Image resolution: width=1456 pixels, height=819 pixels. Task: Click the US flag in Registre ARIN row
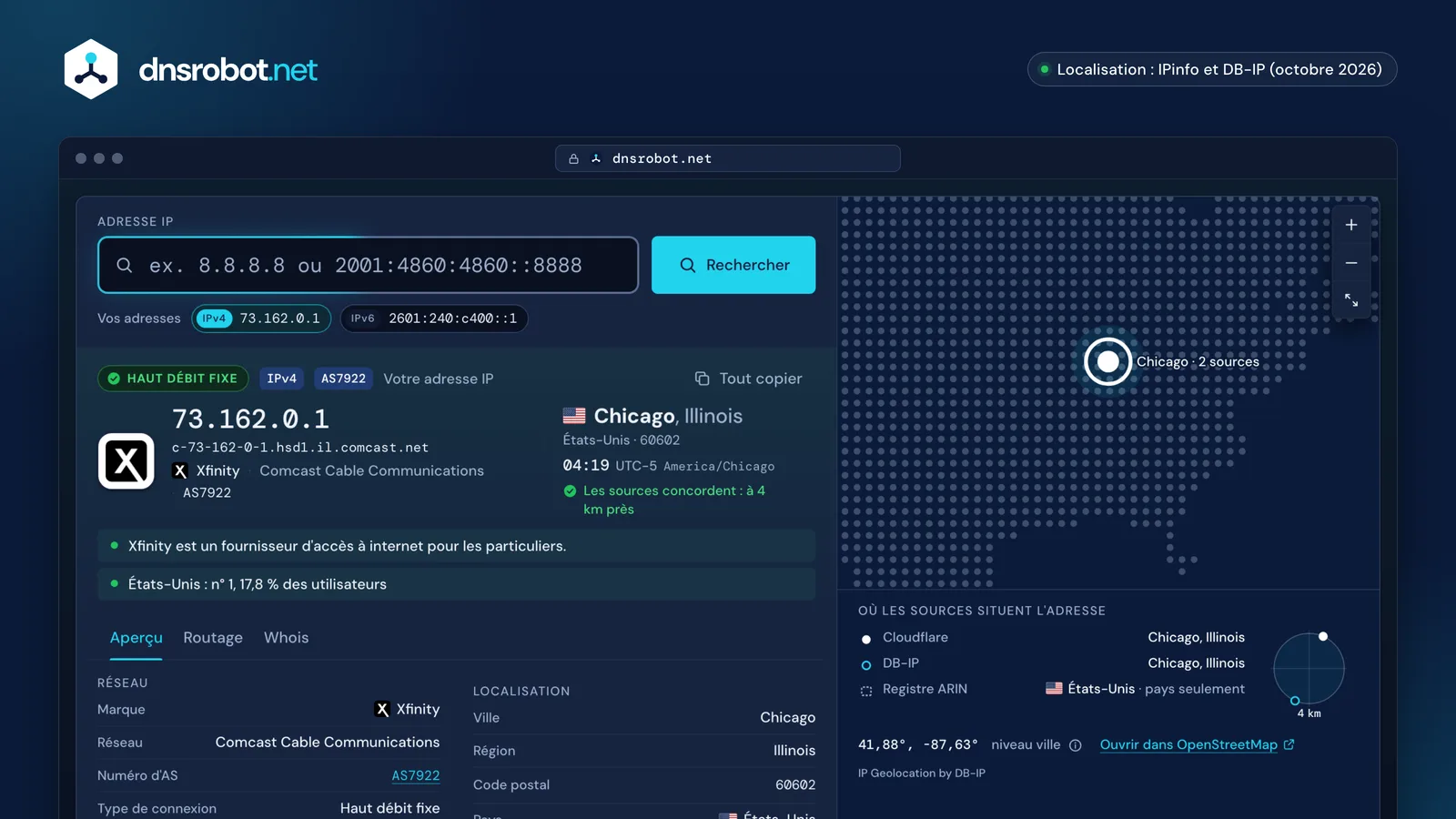coord(1054,689)
